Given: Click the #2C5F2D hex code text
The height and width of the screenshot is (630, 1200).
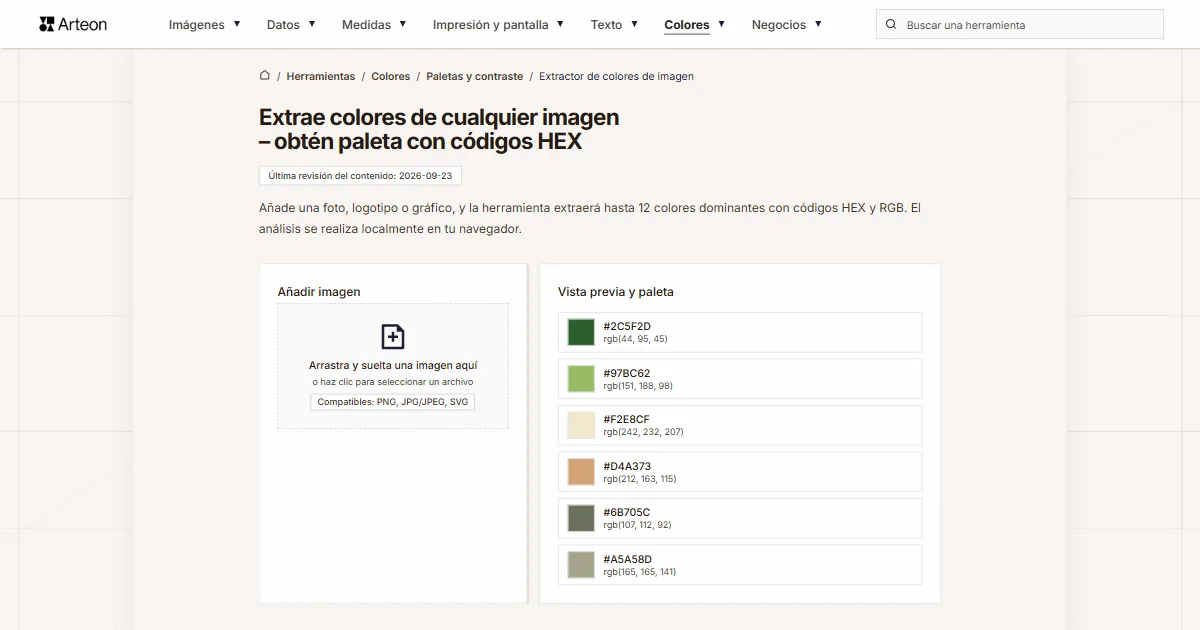Looking at the screenshot, I should 627,326.
